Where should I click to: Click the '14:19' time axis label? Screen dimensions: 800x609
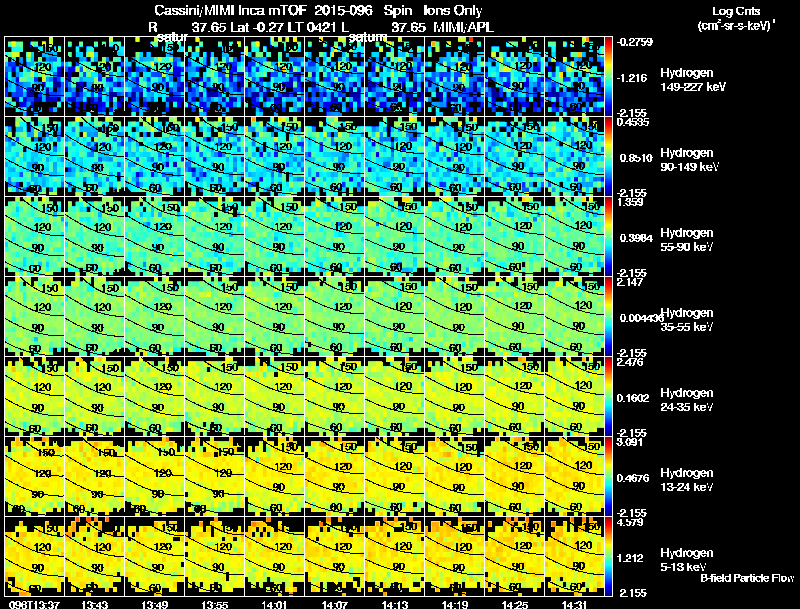tap(455, 604)
